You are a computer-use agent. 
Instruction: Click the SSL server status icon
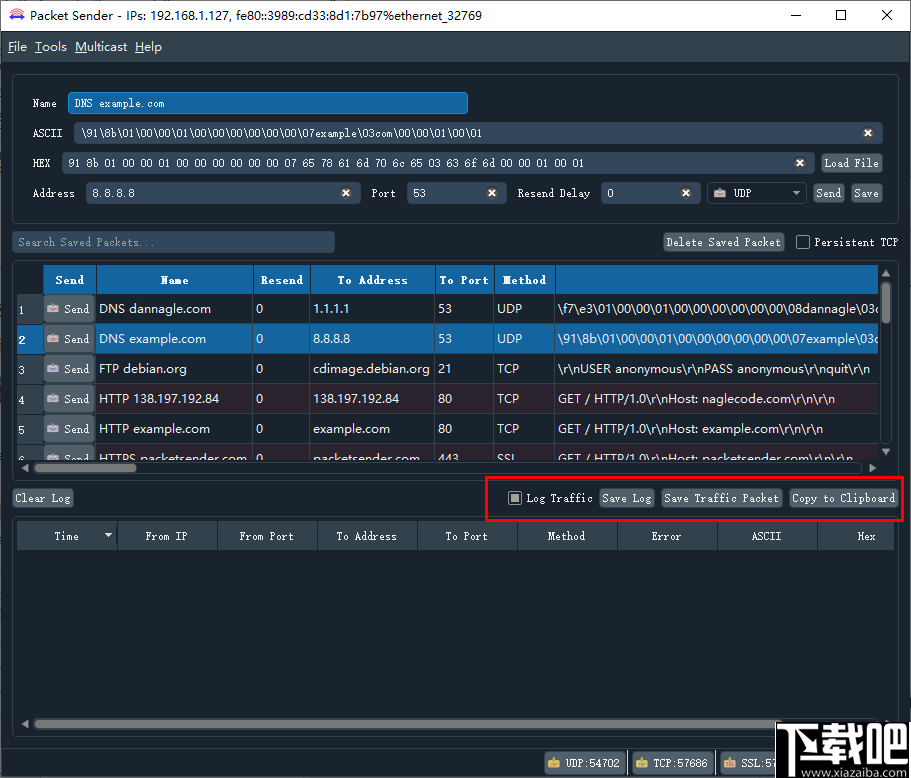click(728, 761)
